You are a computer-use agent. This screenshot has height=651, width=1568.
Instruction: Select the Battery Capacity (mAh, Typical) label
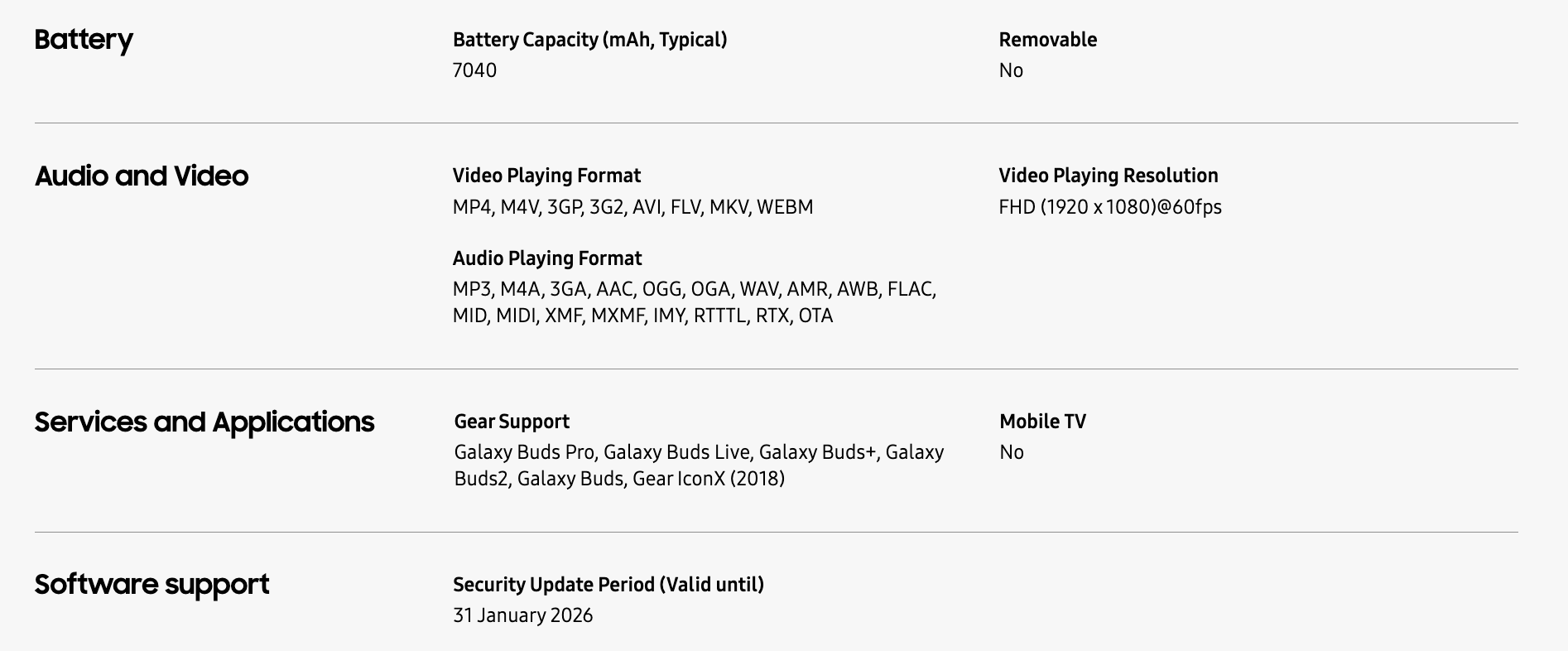pos(589,40)
